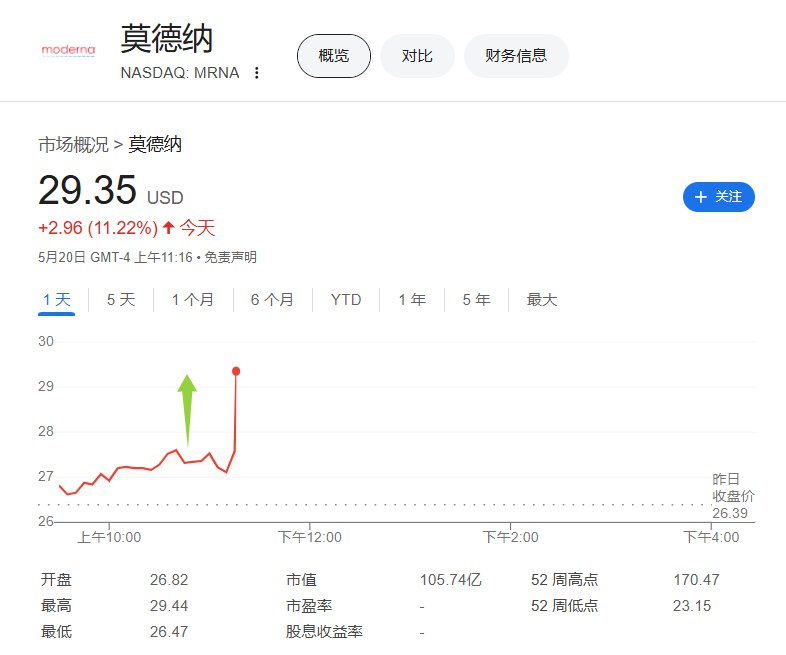Click the 5月20日 GMT-4 timestamp
This screenshot has height=655, width=786.
coord(115,258)
